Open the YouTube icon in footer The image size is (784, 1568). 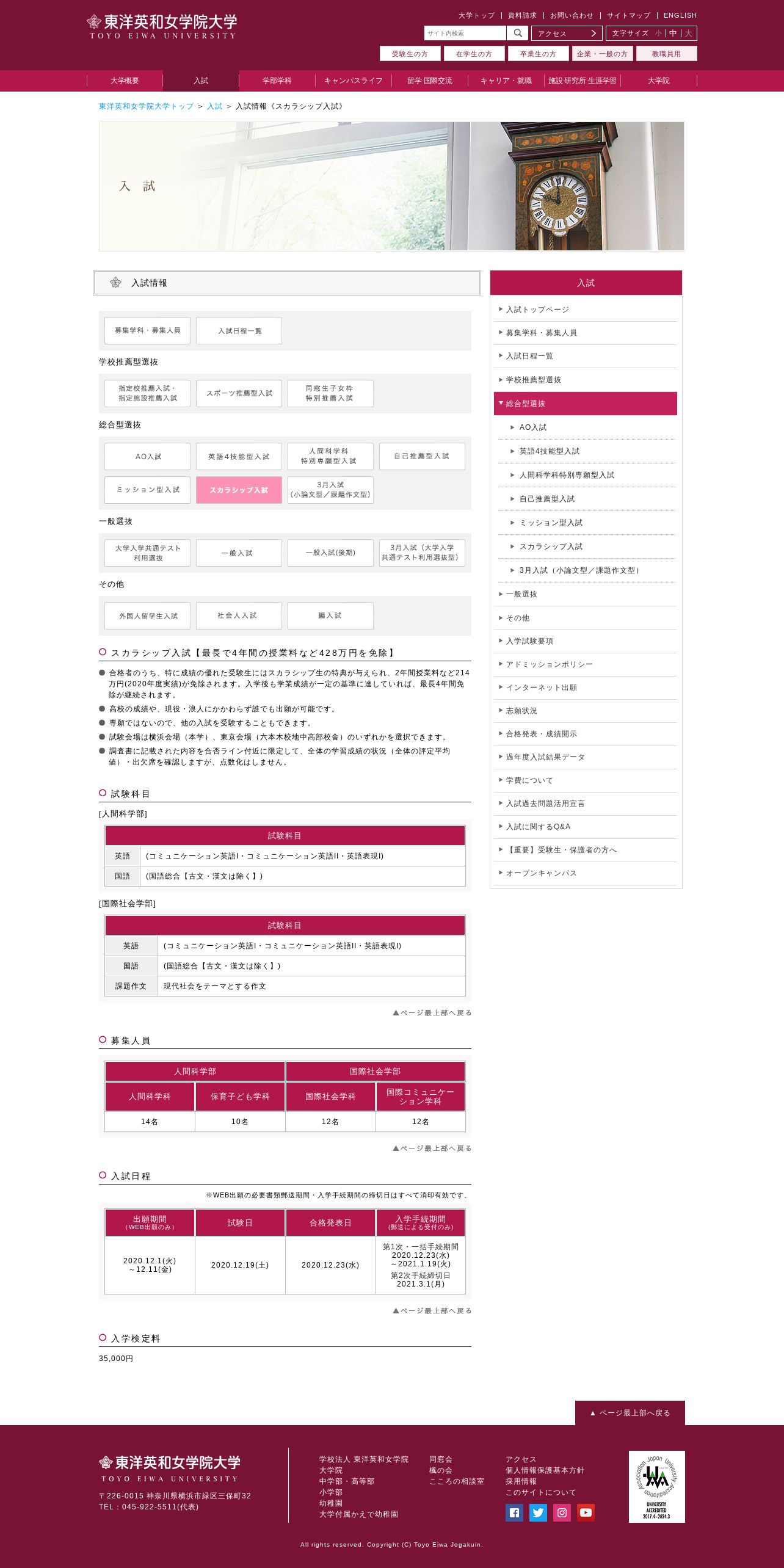pyautogui.click(x=586, y=1512)
